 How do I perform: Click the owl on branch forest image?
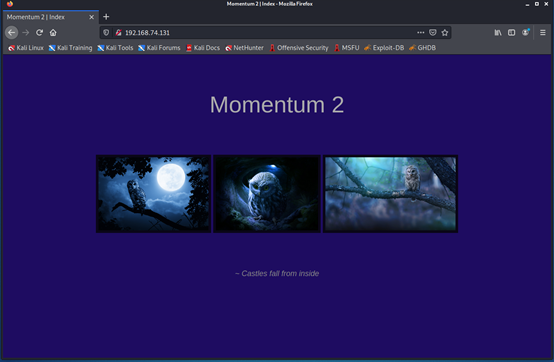(x=390, y=194)
